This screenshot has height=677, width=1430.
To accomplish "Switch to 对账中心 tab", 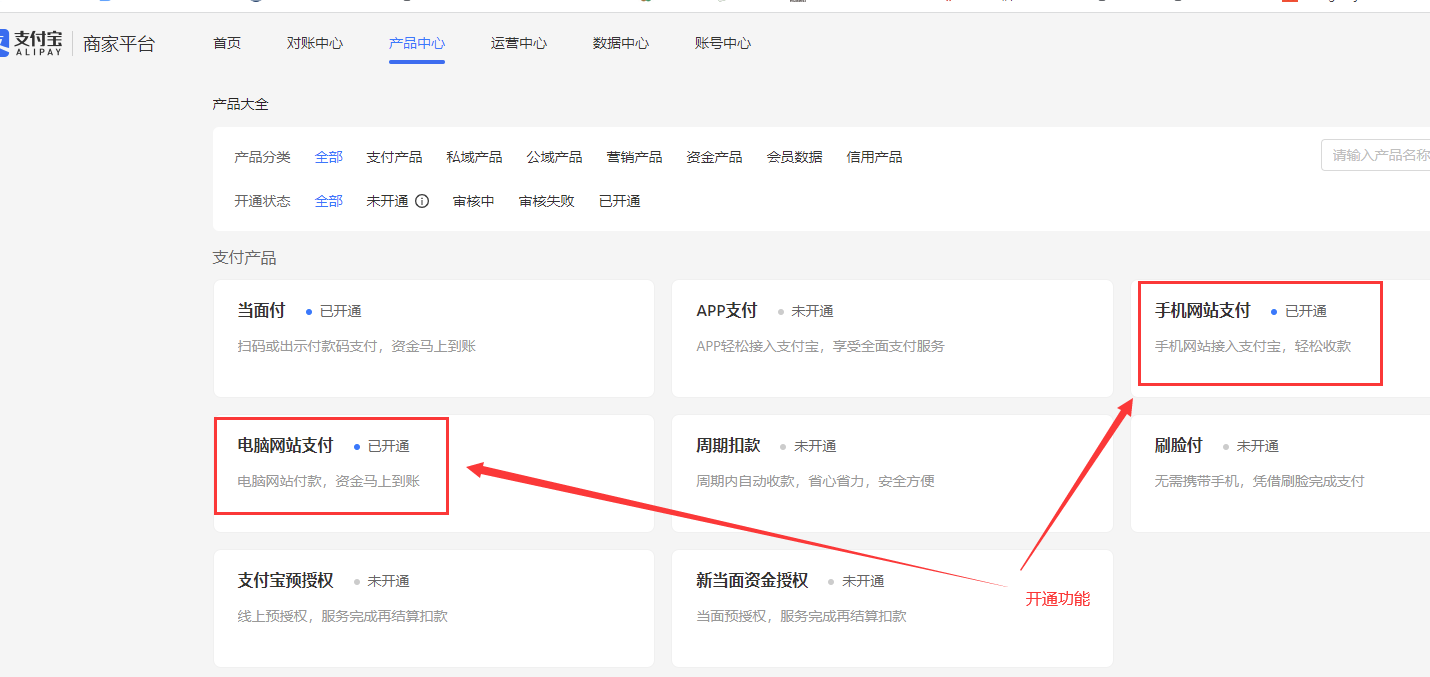I will click(x=315, y=43).
